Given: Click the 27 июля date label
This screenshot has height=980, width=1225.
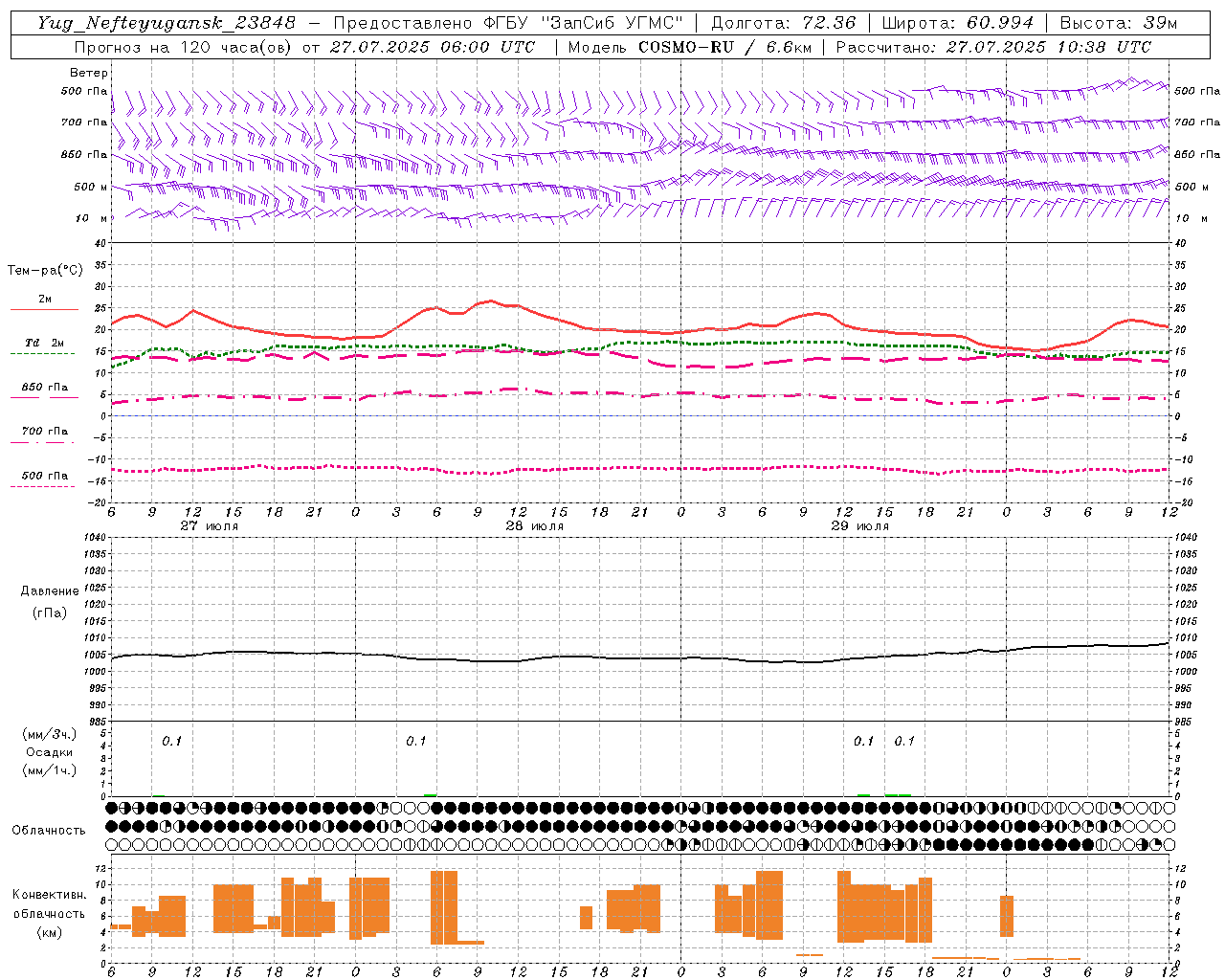Looking at the screenshot, I should [x=210, y=526].
